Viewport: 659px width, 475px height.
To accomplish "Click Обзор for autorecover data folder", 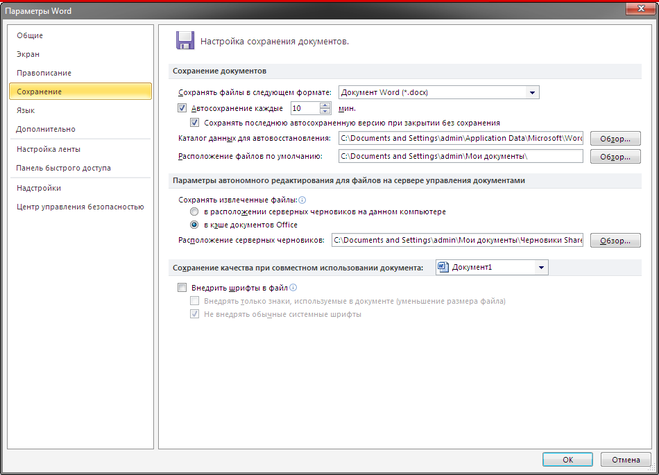I will tap(615, 139).
